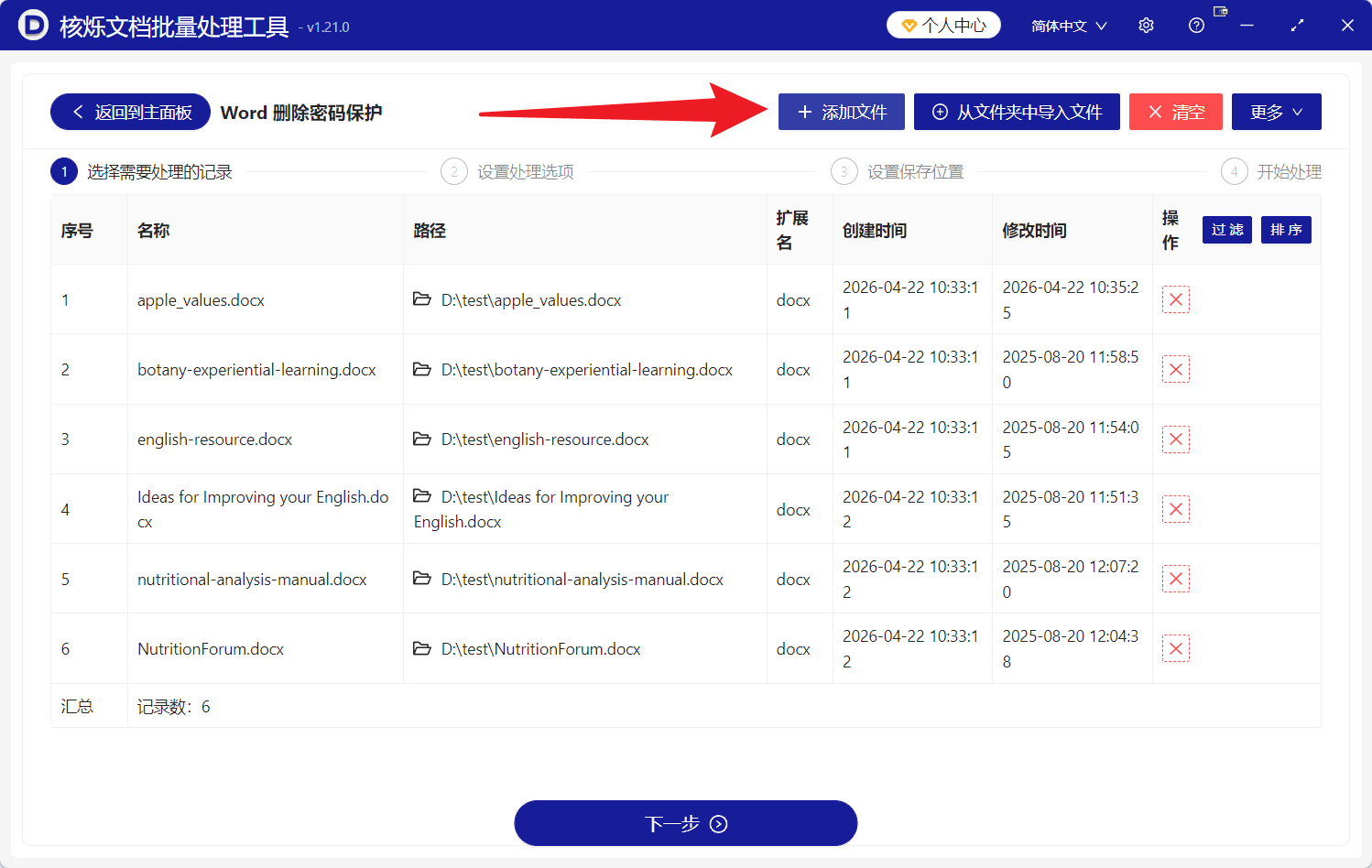Screen dimensions: 1372x868
Task: Open the 更多 dropdown menu
Action: pyautogui.click(x=1276, y=112)
